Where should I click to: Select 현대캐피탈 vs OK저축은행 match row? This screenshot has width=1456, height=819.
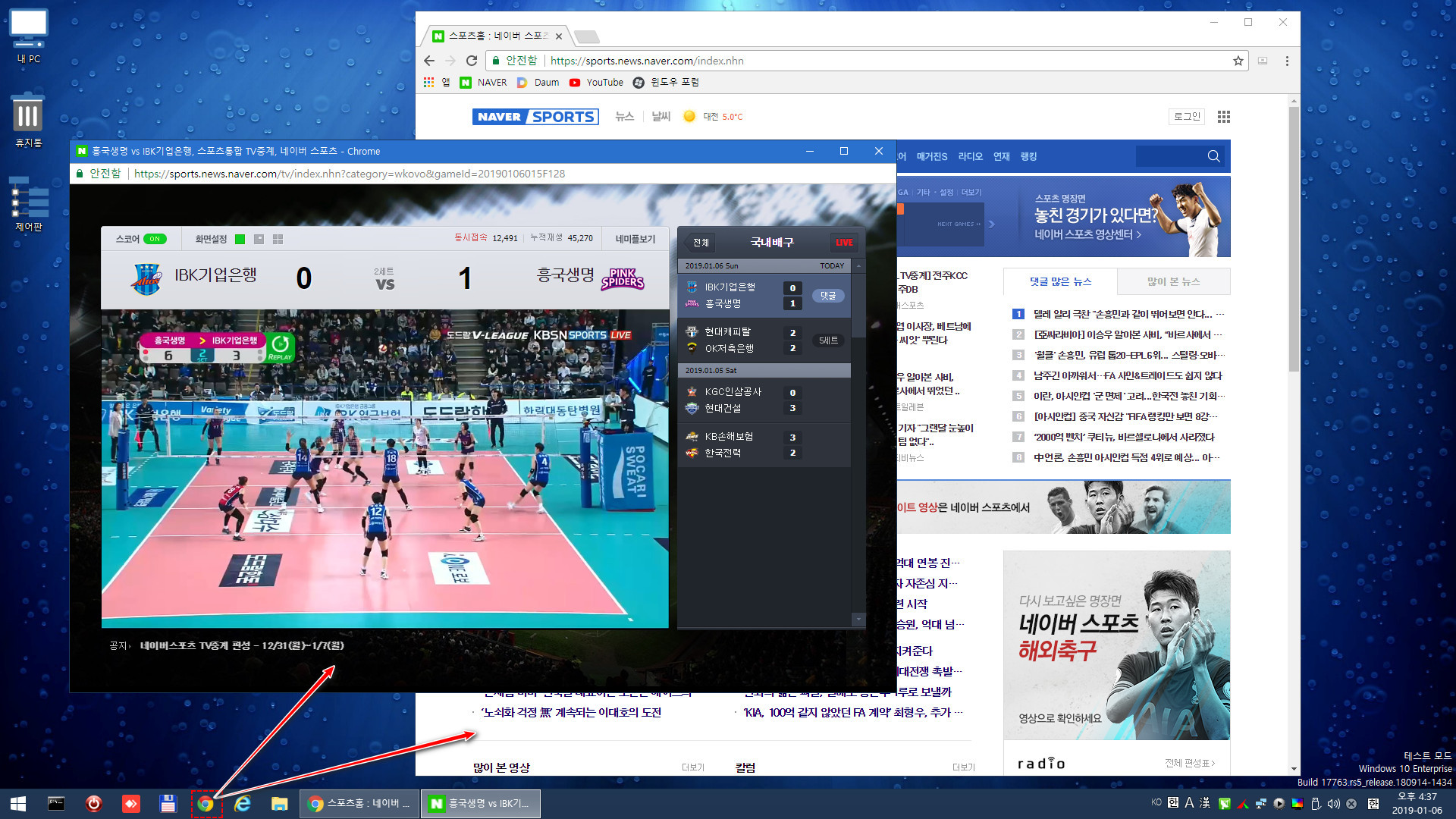pyautogui.click(x=764, y=340)
